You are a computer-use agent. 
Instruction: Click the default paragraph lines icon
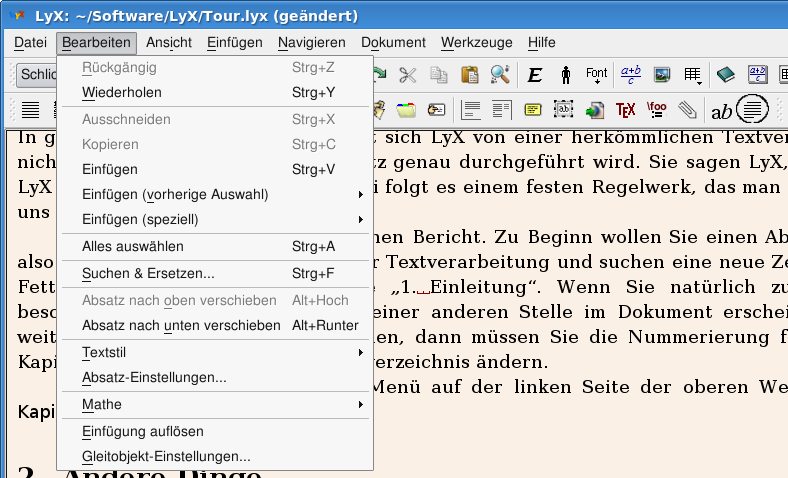click(x=31, y=110)
